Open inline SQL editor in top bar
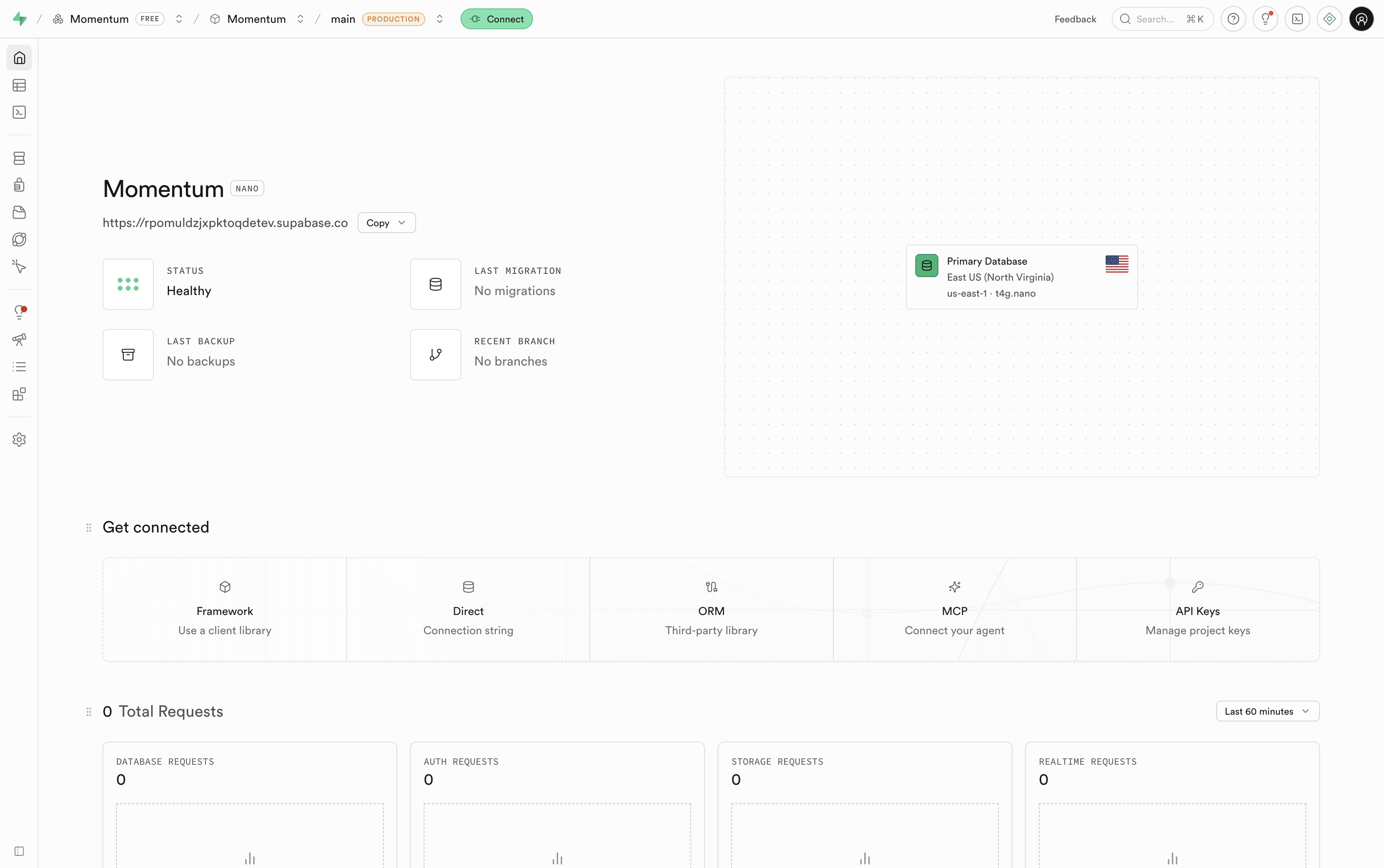The height and width of the screenshot is (868, 1384). (1297, 19)
